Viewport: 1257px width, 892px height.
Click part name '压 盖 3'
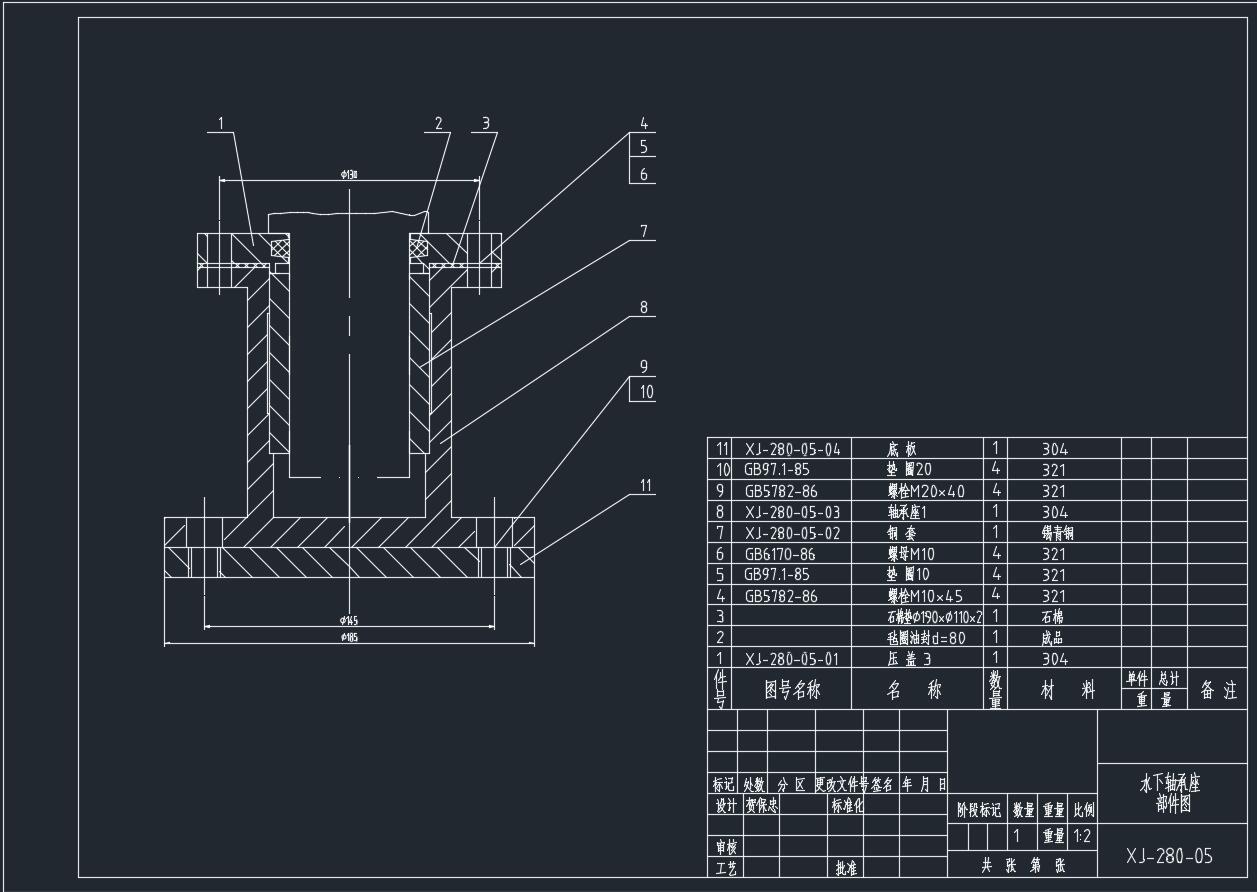tap(910, 659)
